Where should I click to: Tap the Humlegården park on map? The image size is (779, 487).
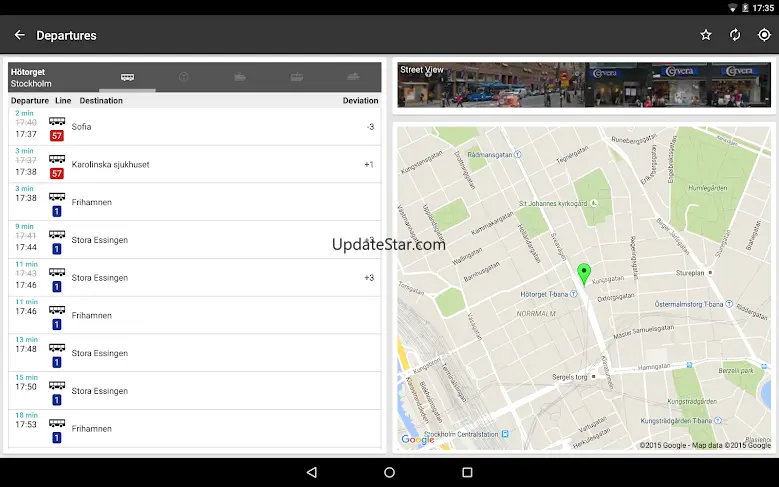point(707,188)
